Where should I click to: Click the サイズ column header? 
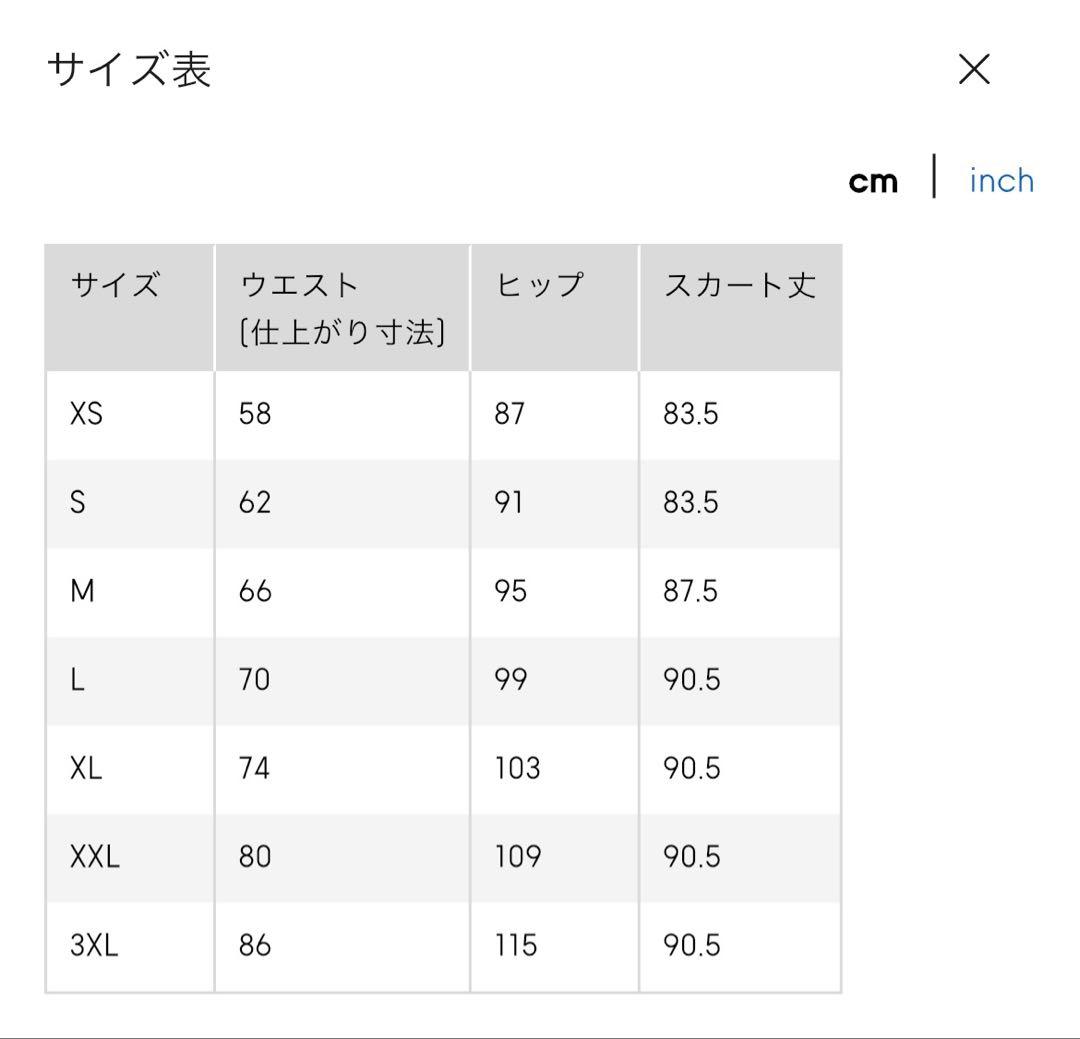116,285
